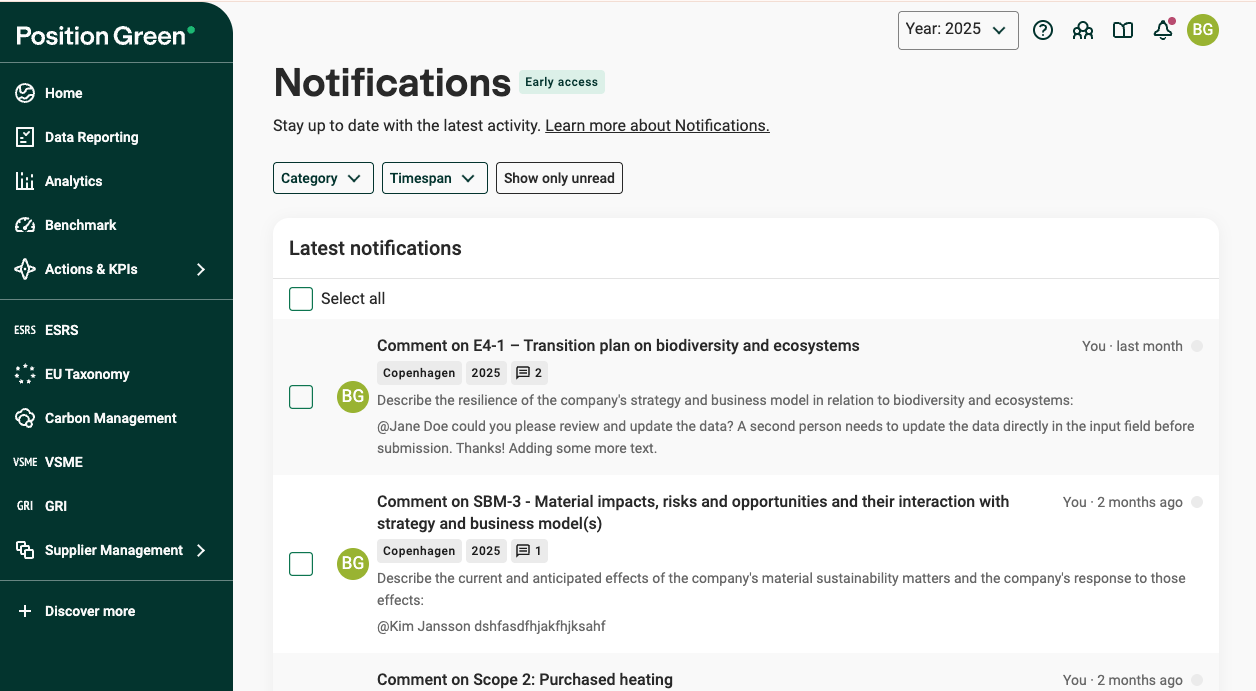
Task: Click Copenhagen tag on SBM-3 notification
Action: (x=419, y=551)
